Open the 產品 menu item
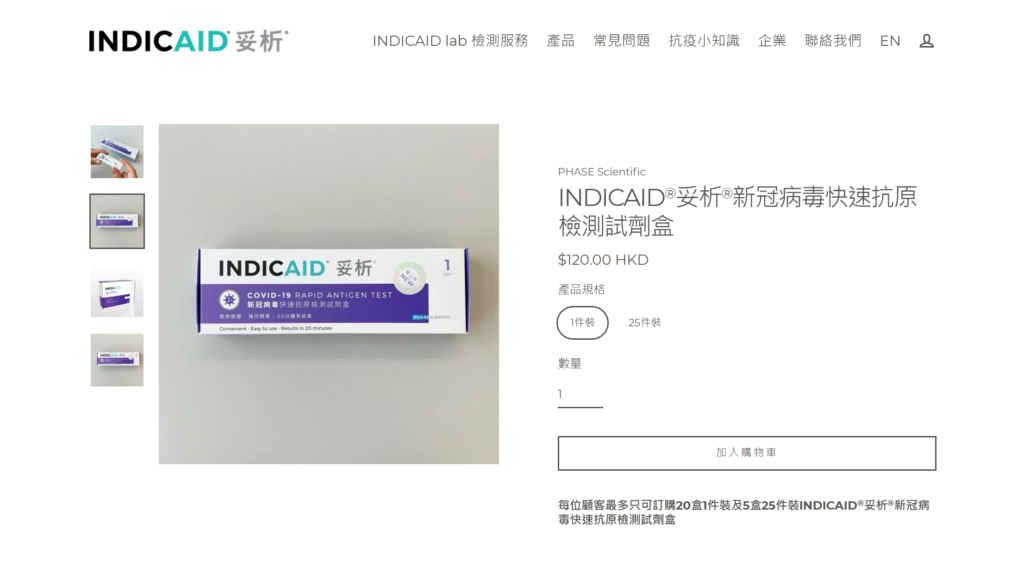This screenshot has width=1024, height=567. point(560,41)
